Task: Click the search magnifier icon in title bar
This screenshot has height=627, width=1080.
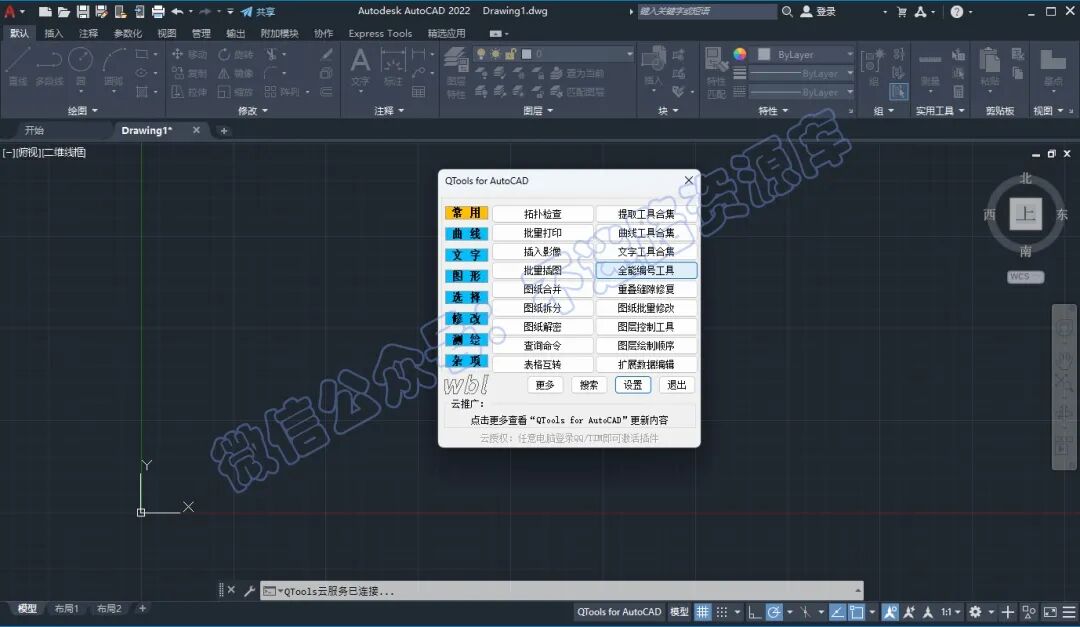Action: click(x=787, y=12)
